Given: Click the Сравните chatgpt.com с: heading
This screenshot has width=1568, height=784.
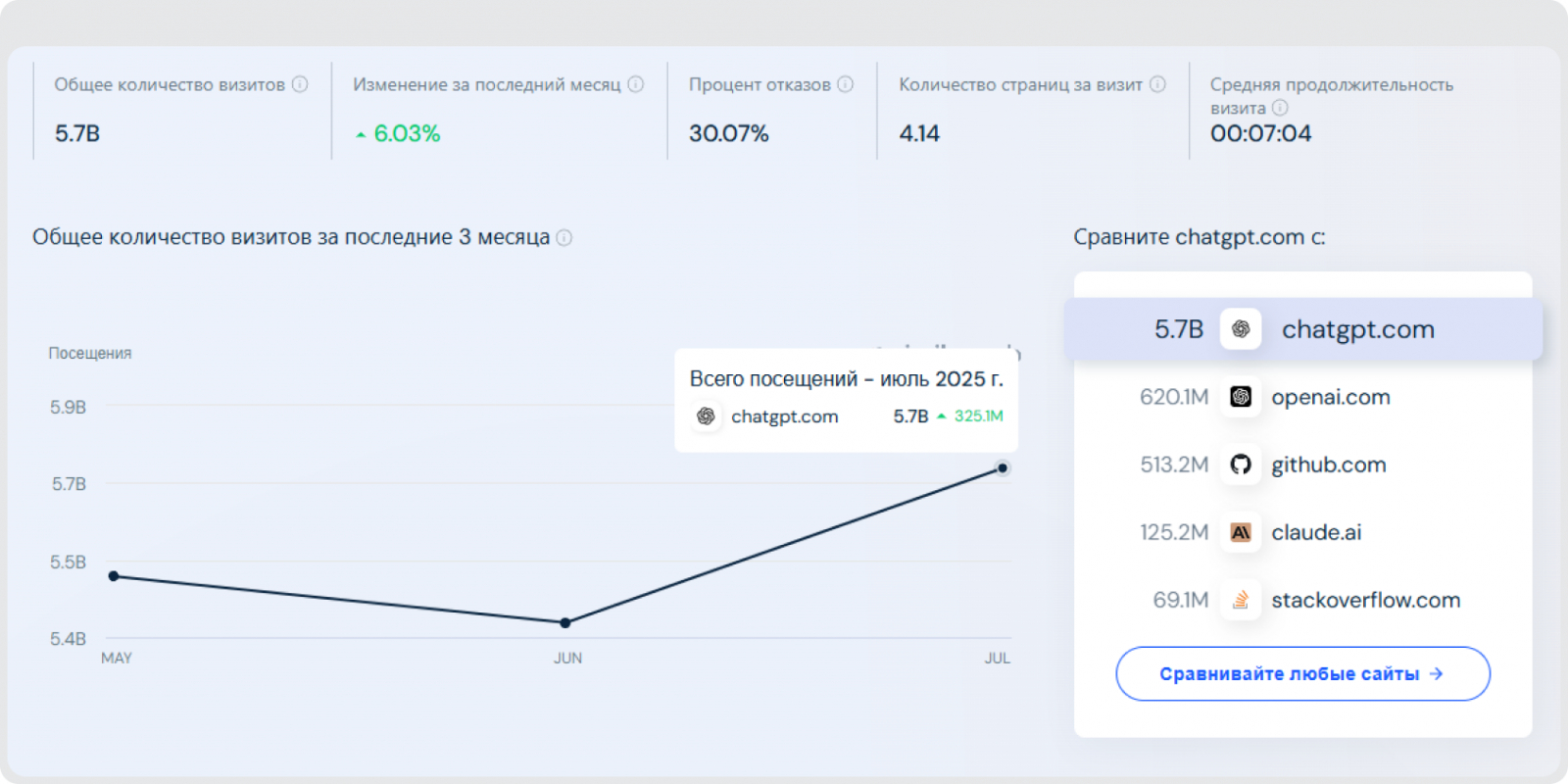Looking at the screenshot, I should tap(1200, 237).
